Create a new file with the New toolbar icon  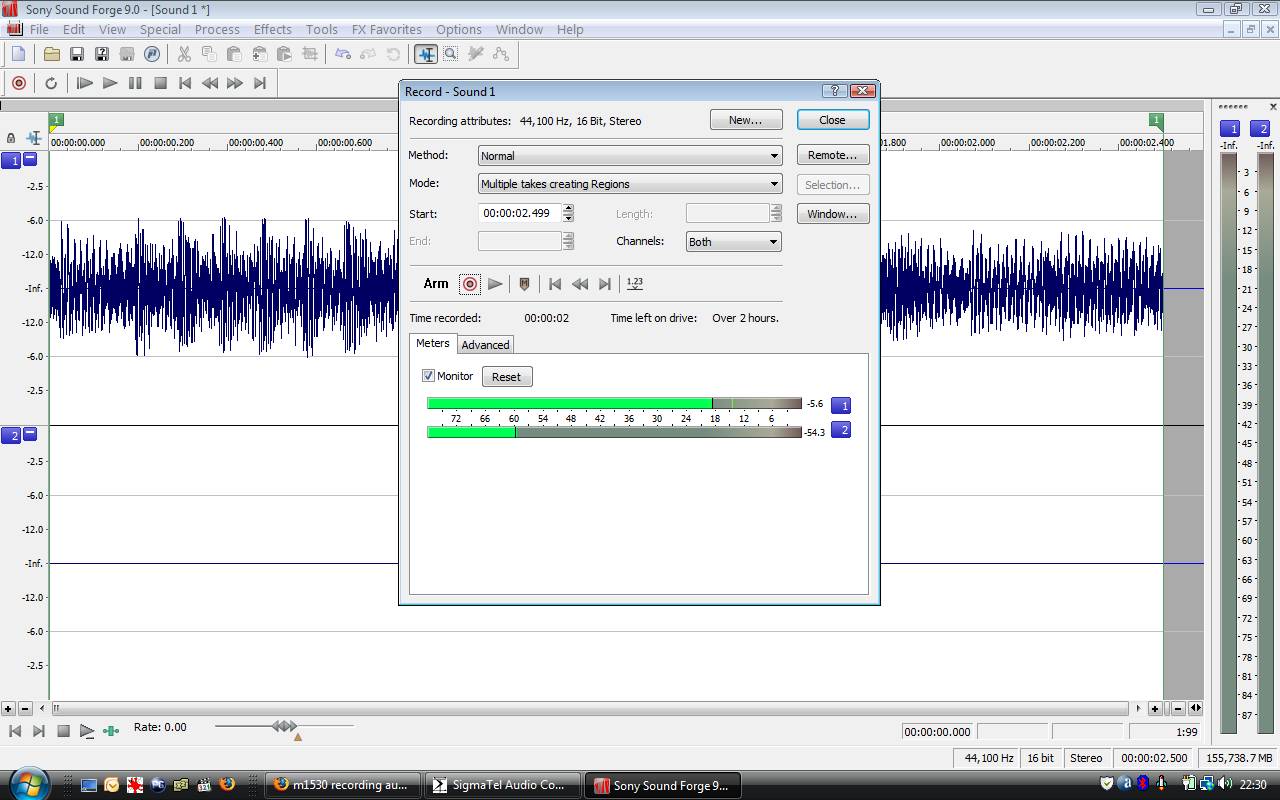[x=19, y=54]
